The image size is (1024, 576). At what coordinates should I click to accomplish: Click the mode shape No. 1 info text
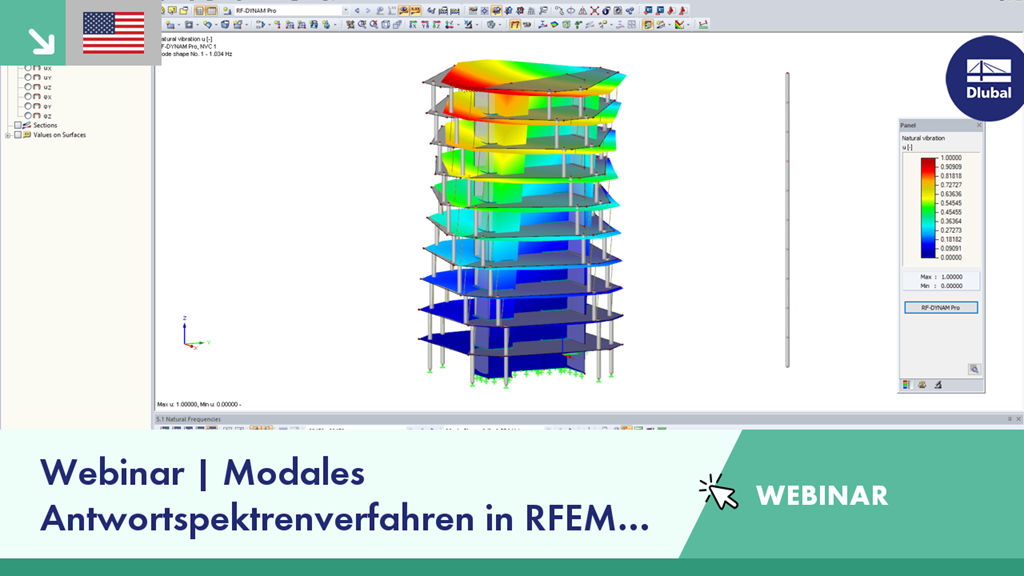[195, 54]
